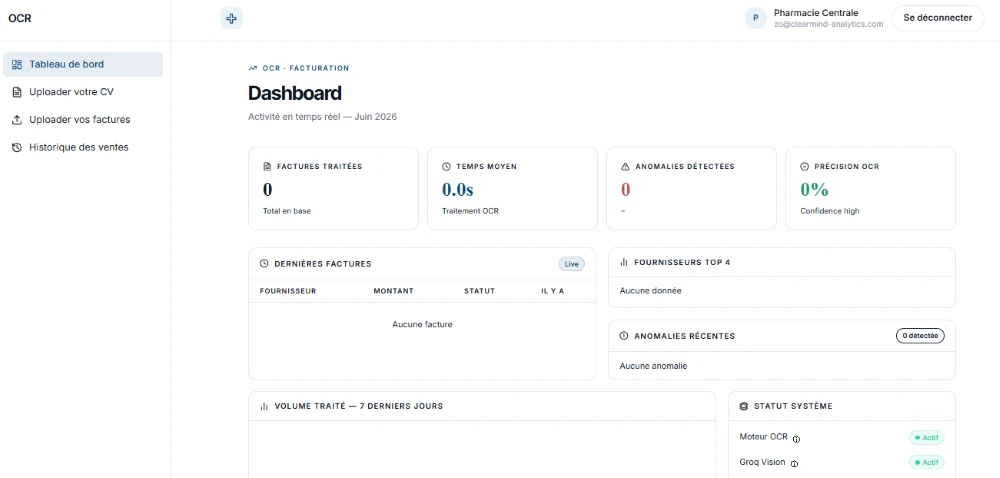Viewport: 1000px width, 478px height.
Task: Open Tableau de bord in sidebar
Action: (83, 64)
